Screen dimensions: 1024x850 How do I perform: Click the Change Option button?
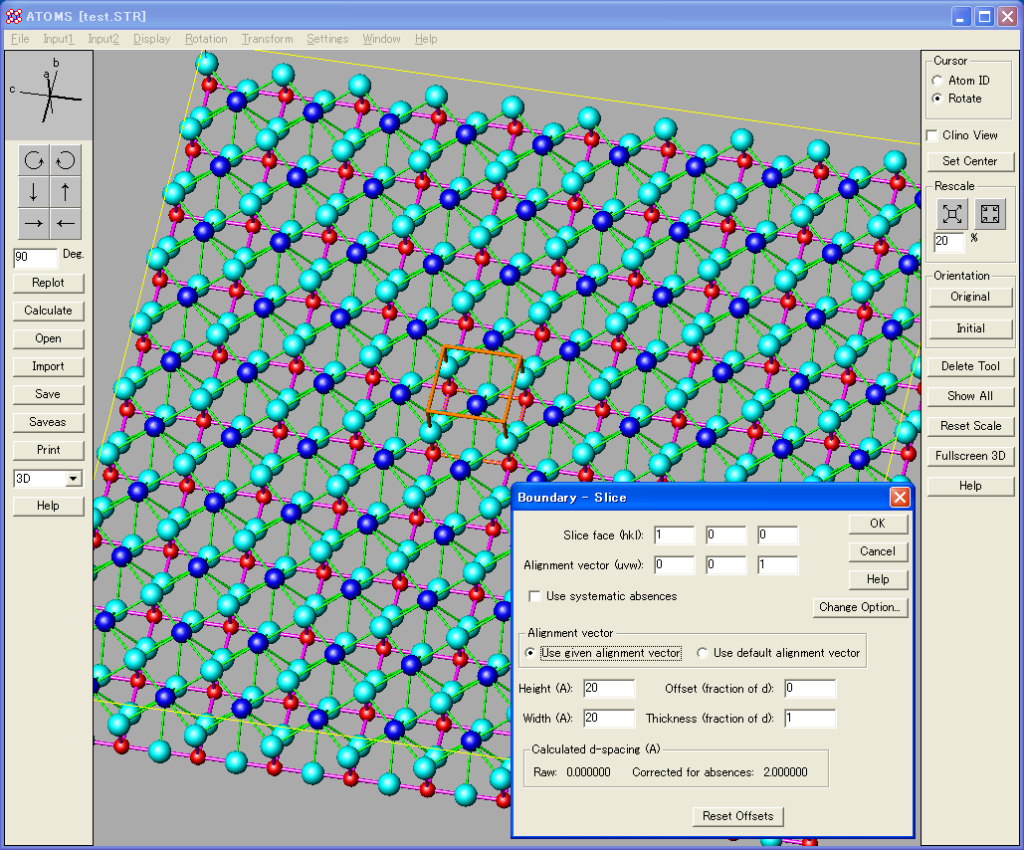click(860, 607)
